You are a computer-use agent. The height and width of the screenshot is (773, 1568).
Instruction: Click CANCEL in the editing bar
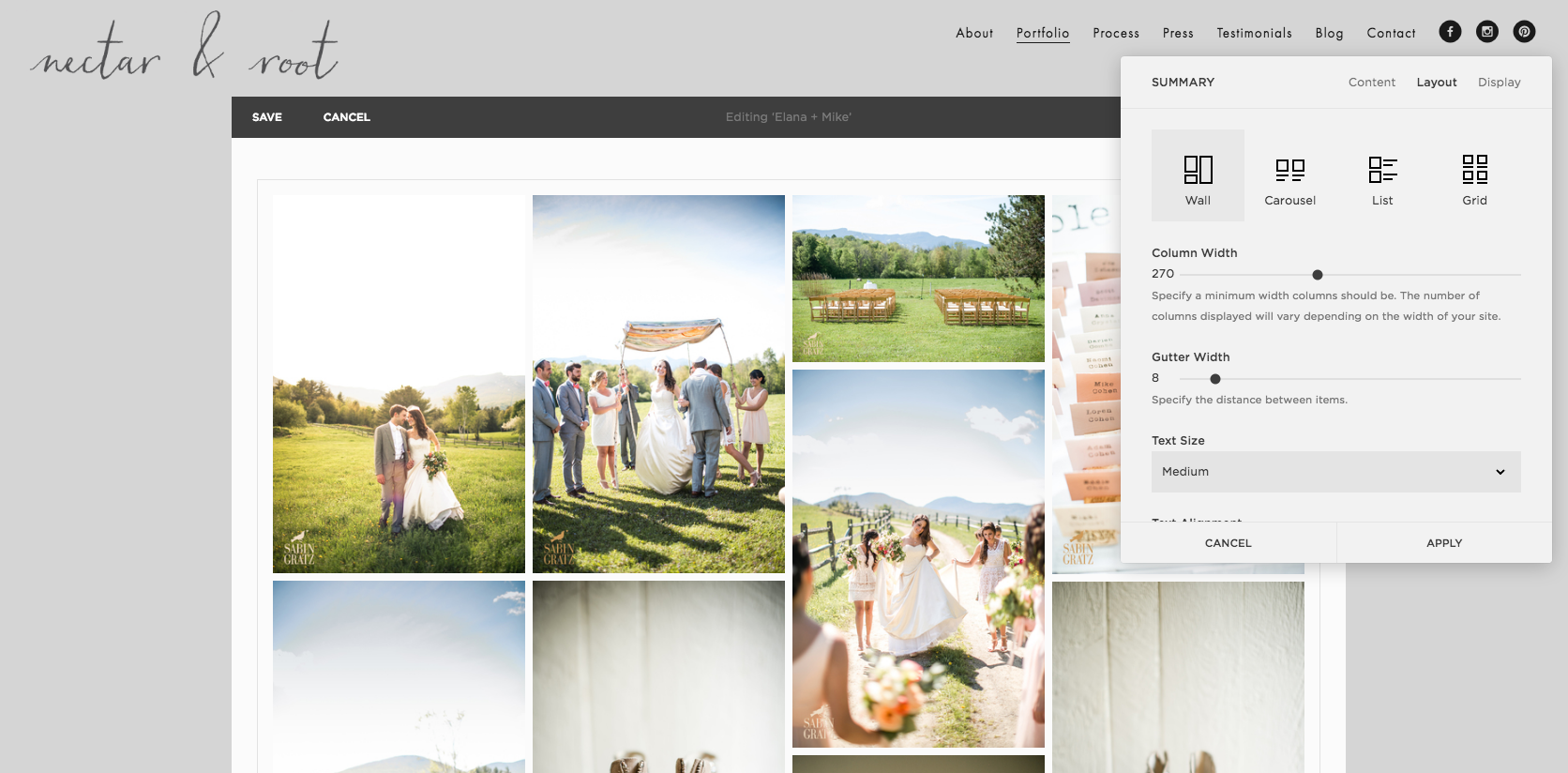[x=346, y=117]
